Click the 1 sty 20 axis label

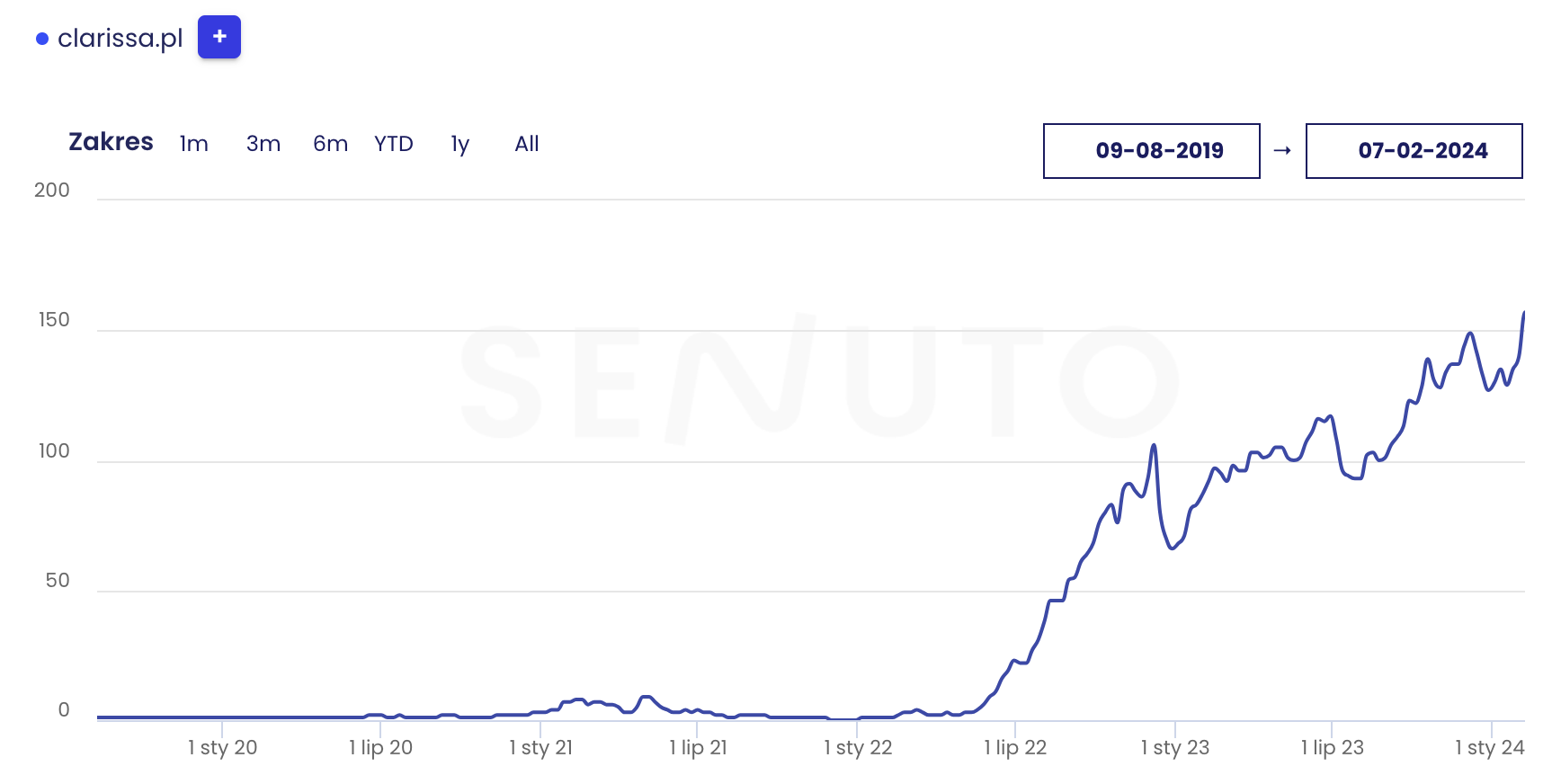pos(223,747)
